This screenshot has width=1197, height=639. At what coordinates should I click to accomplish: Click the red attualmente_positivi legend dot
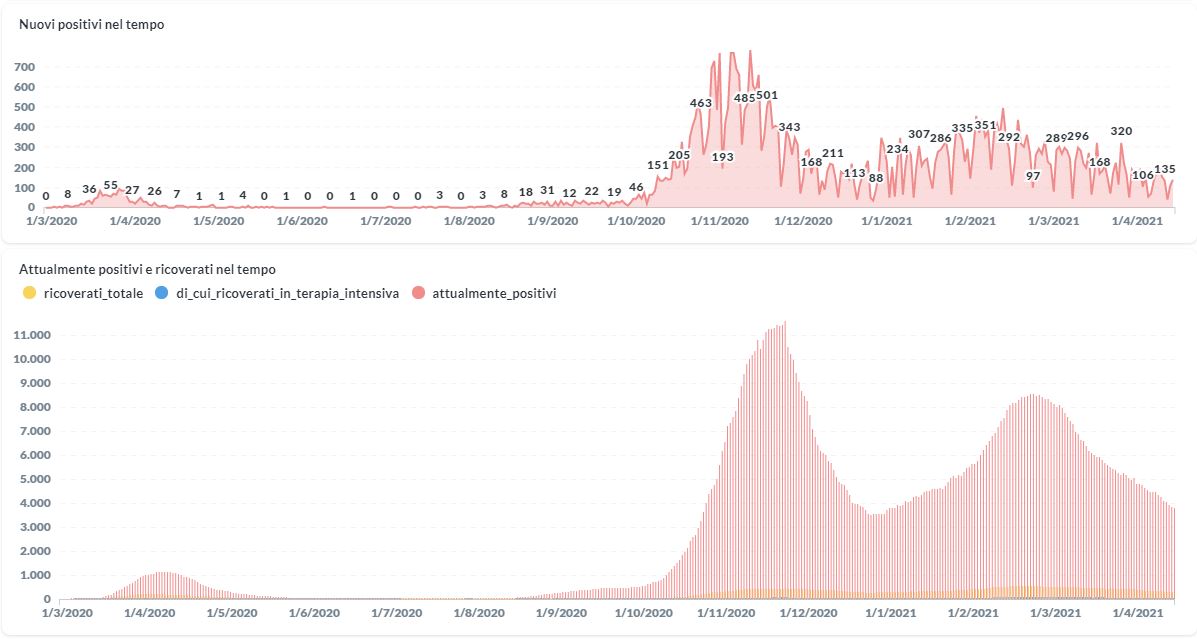[x=417, y=293]
